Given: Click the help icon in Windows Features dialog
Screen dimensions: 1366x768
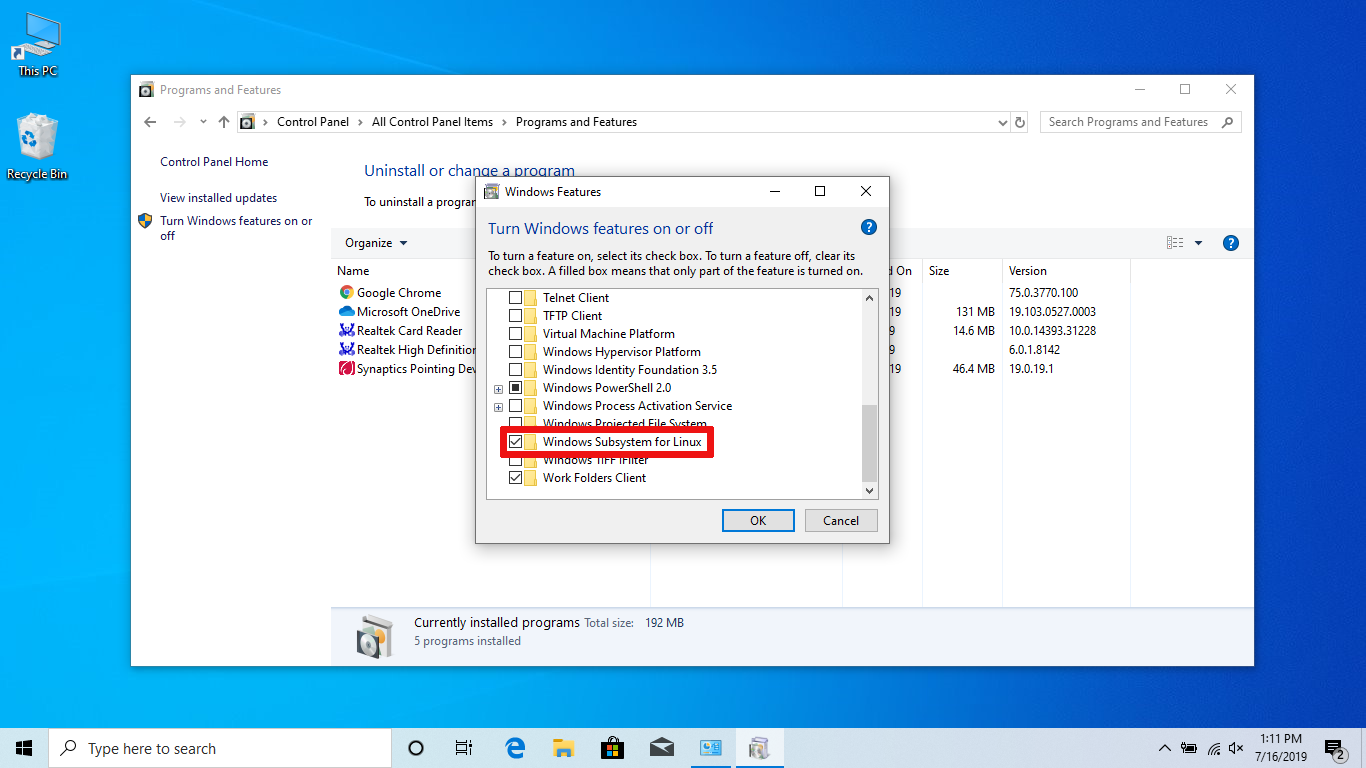Looking at the screenshot, I should pyautogui.click(x=868, y=227).
